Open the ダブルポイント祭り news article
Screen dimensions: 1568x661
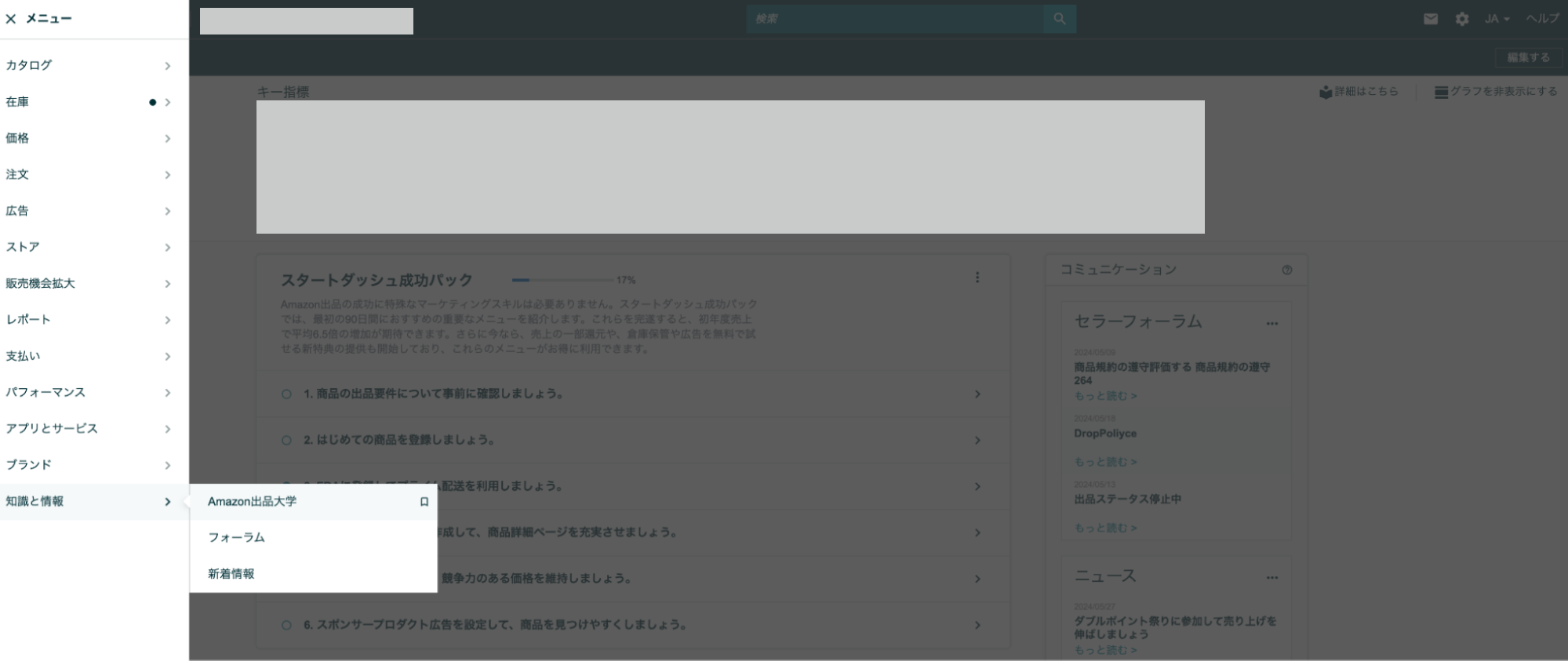coord(1175,627)
